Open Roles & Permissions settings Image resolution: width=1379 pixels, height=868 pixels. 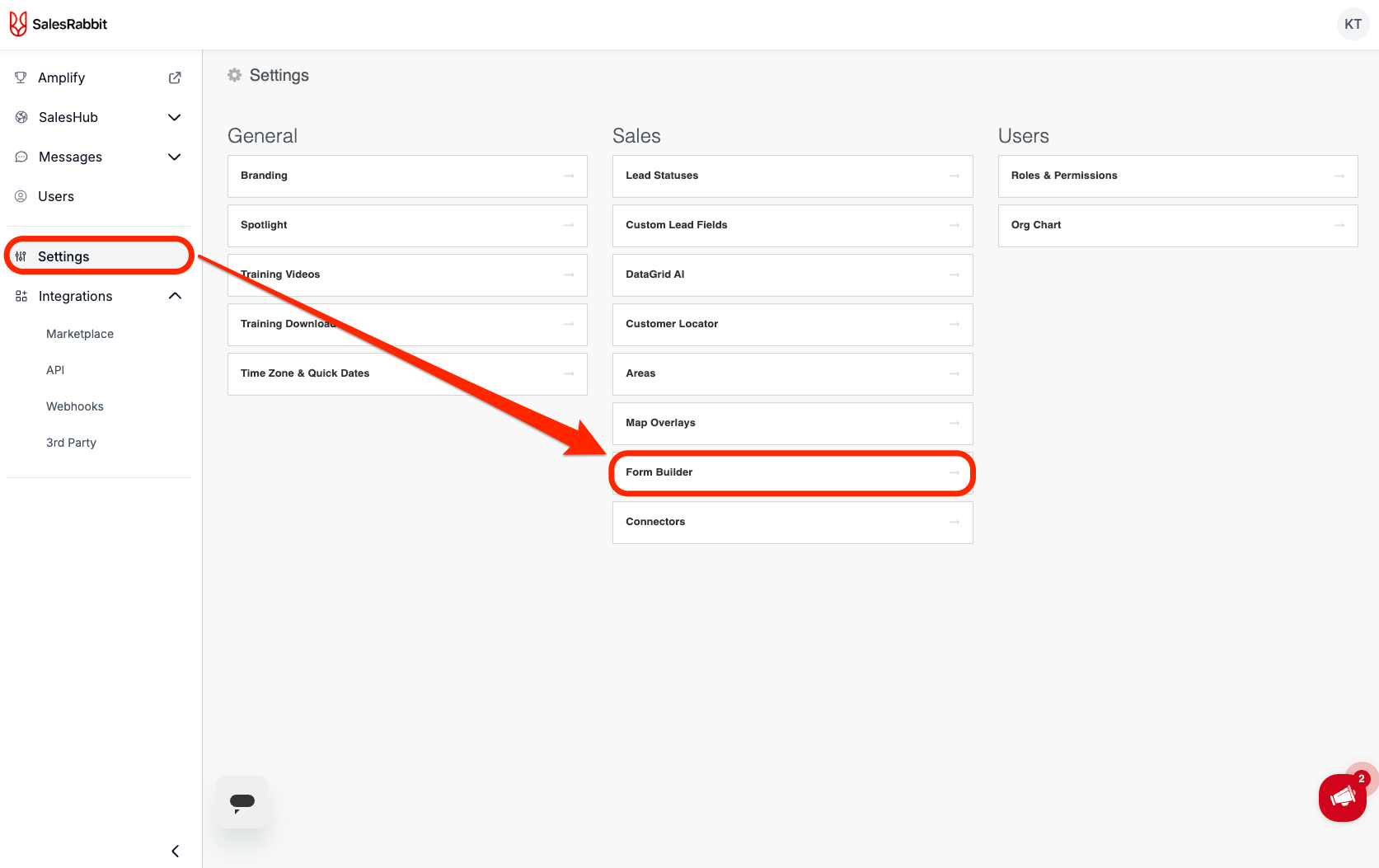click(x=1177, y=176)
